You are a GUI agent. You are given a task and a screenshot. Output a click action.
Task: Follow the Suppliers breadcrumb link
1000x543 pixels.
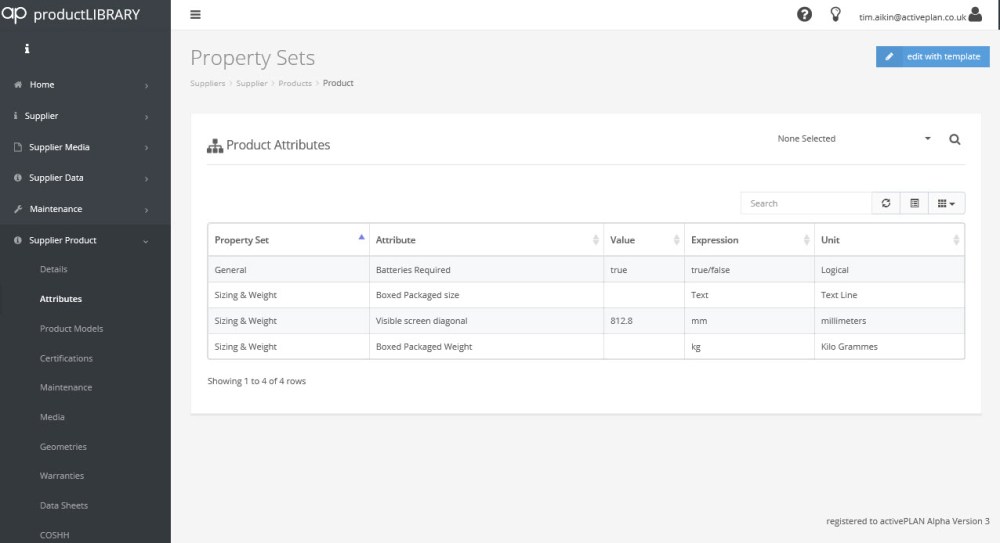click(x=207, y=83)
